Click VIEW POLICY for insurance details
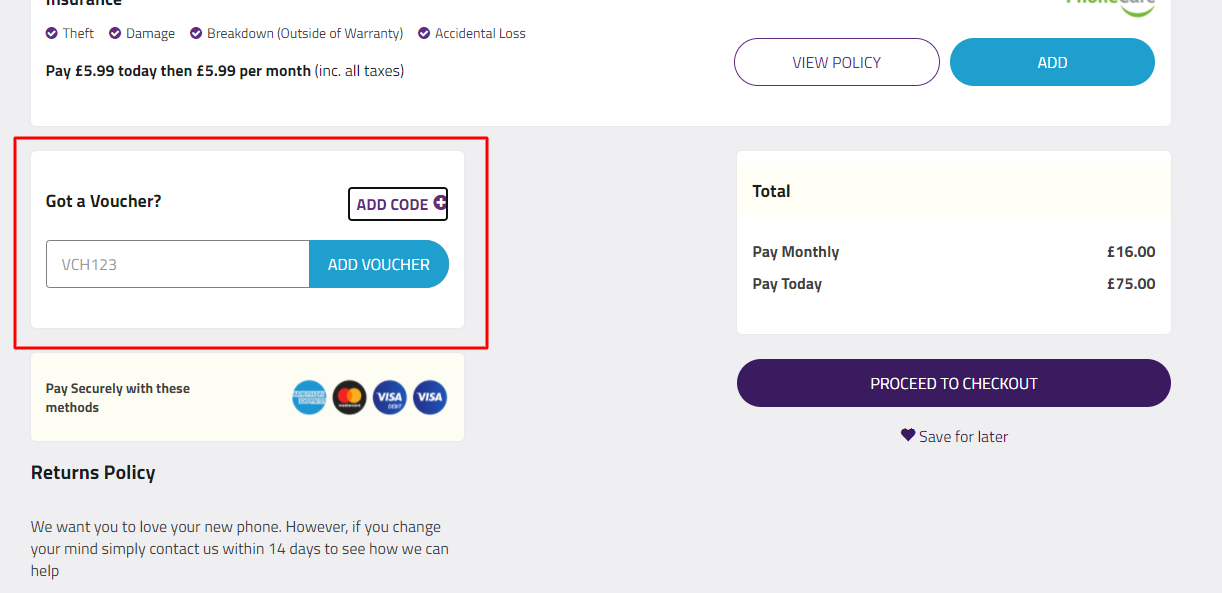 tap(836, 62)
